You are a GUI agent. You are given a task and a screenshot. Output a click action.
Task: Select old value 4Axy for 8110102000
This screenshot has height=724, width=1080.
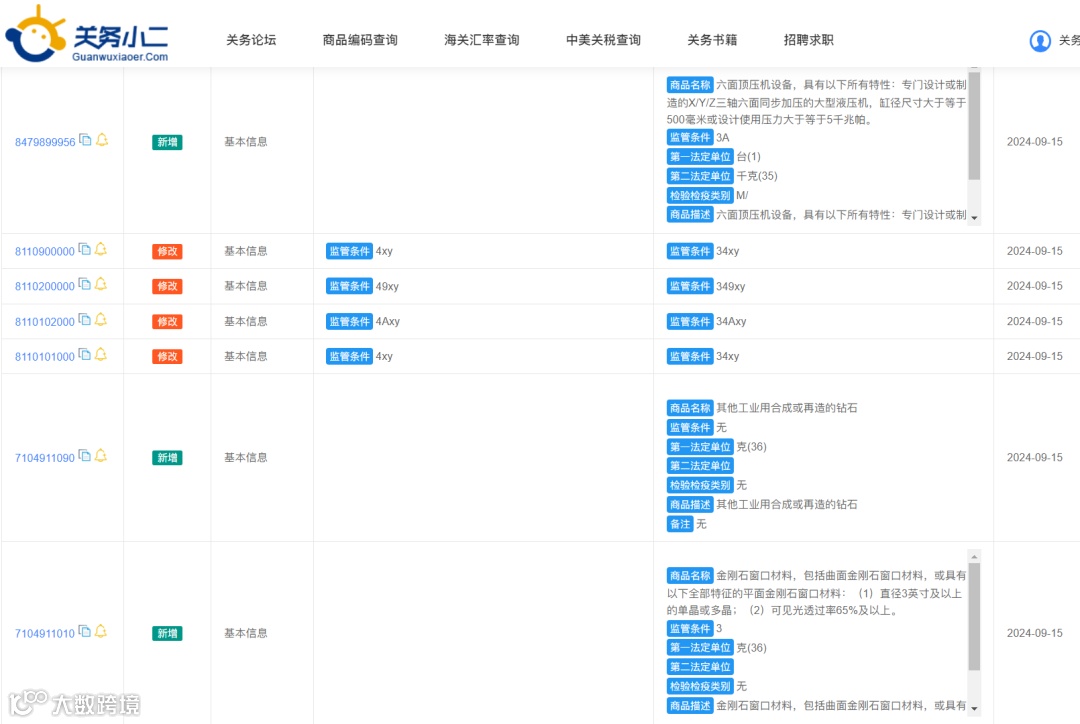coord(387,322)
